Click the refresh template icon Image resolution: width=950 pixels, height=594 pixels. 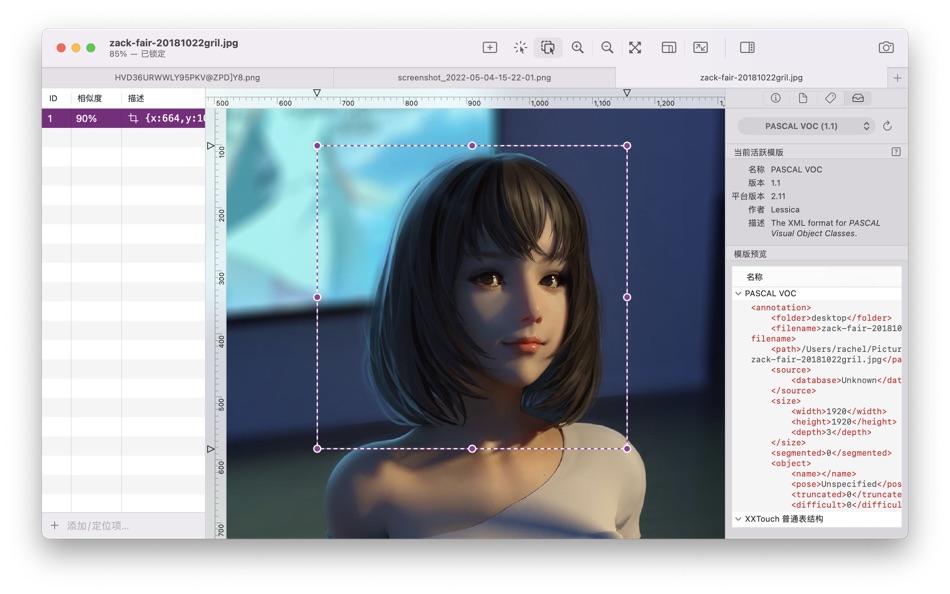(x=887, y=126)
